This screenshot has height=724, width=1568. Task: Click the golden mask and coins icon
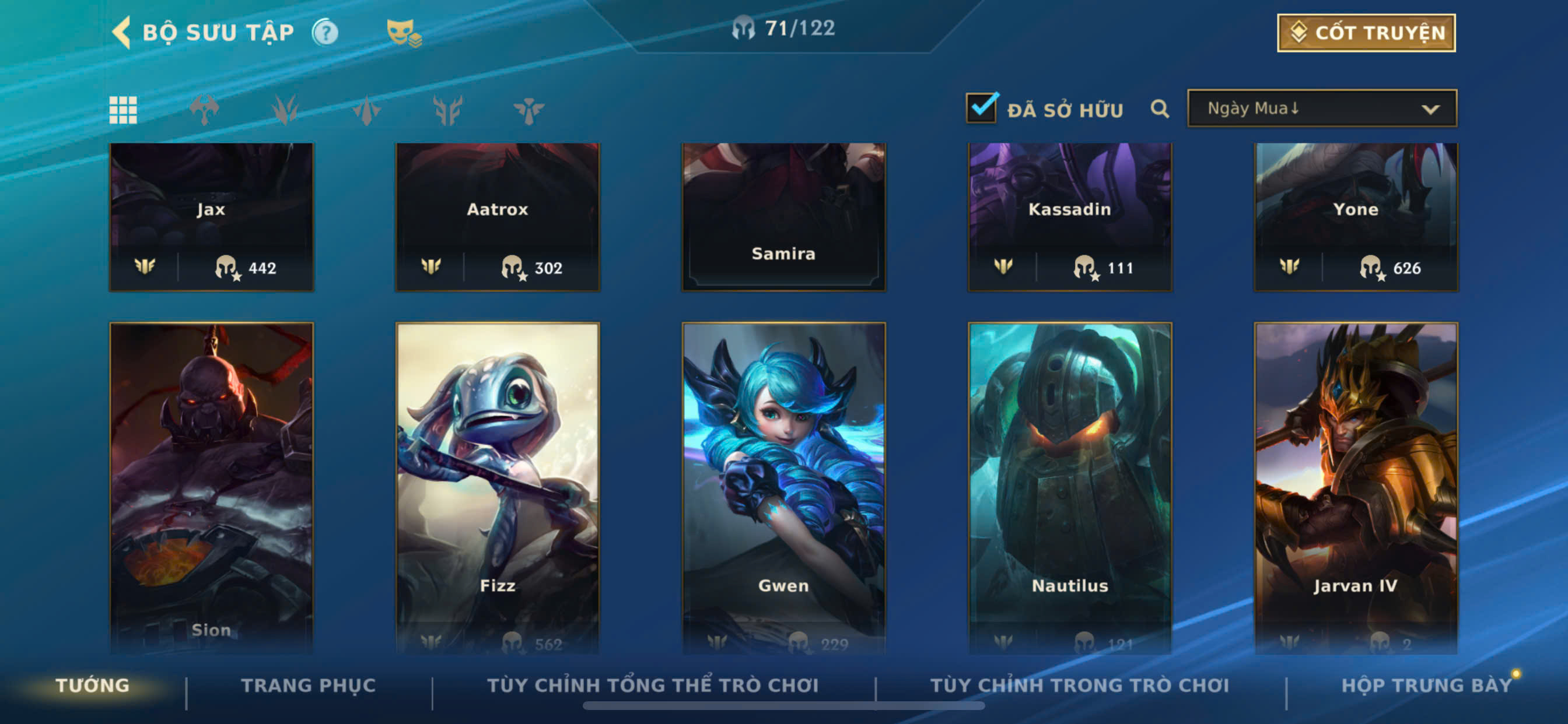pos(404,32)
